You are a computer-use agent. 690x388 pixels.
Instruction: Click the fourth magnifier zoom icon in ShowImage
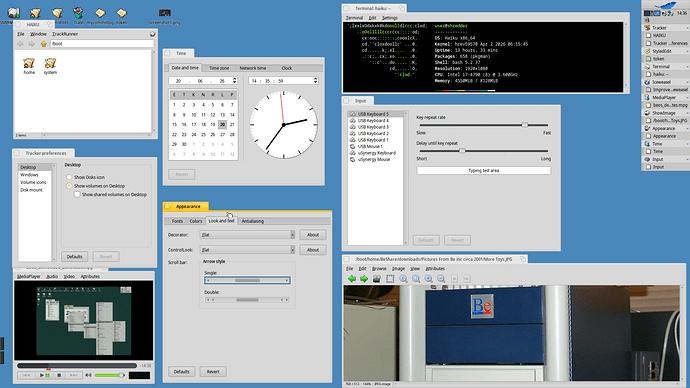click(441, 278)
